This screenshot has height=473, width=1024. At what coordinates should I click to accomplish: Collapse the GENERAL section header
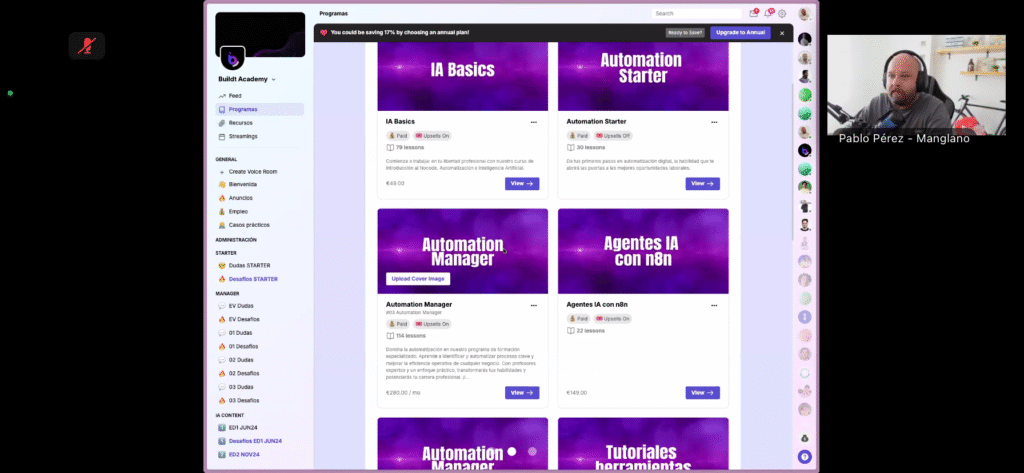click(x=226, y=159)
